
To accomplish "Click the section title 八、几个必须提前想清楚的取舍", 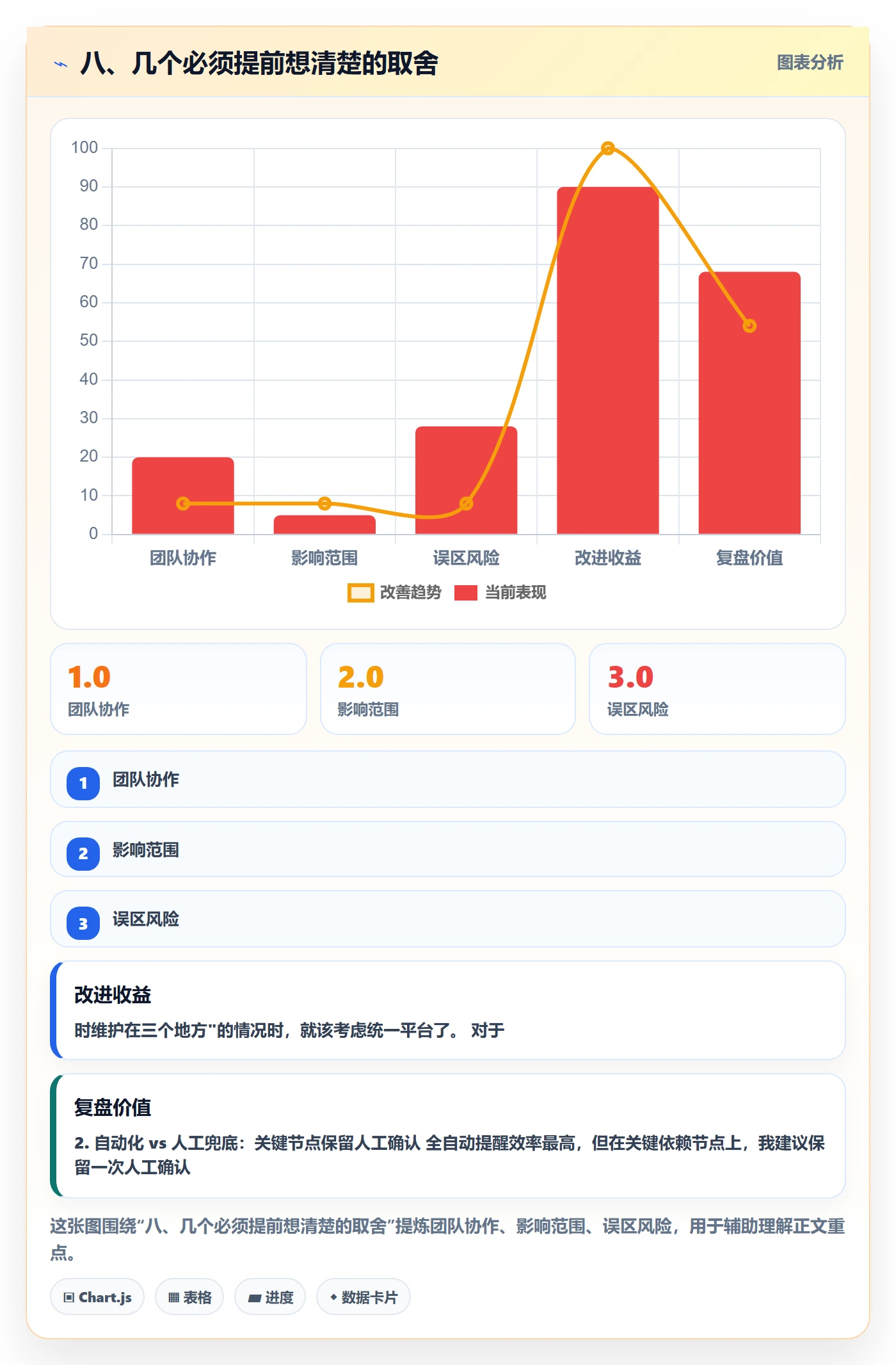I will click(x=259, y=63).
